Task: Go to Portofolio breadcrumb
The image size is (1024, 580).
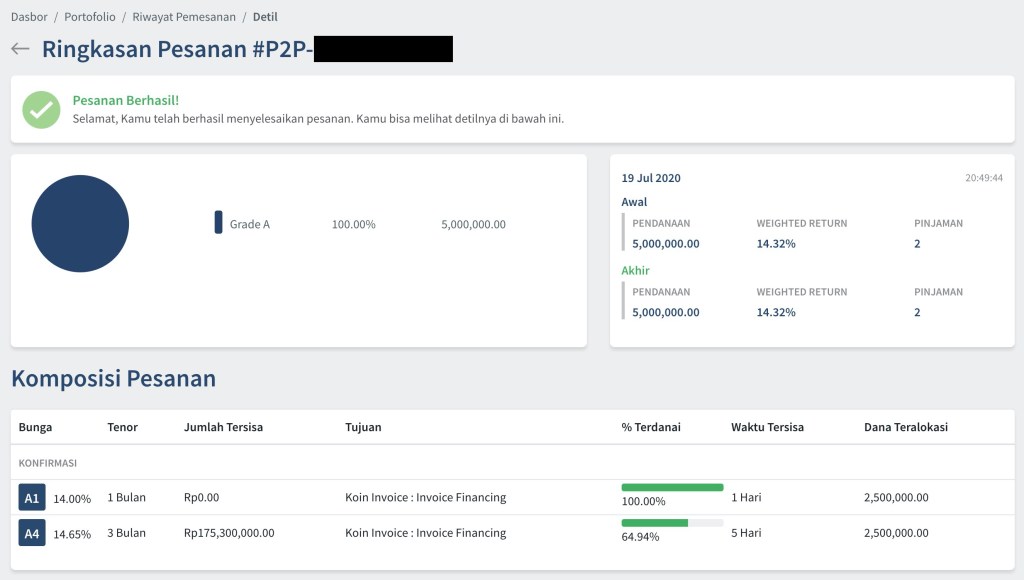Action: coord(90,17)
